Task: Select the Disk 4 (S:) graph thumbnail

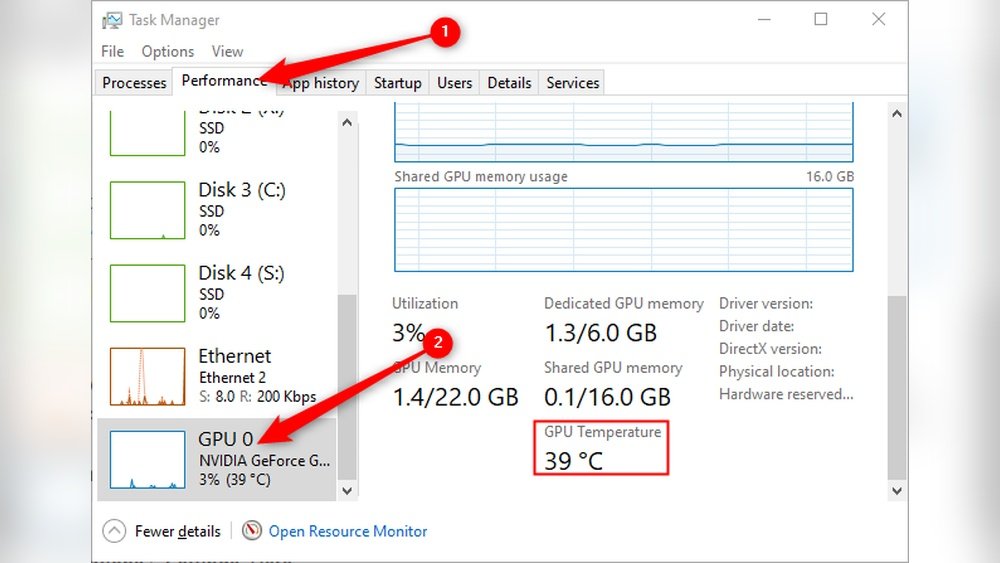Action: pyautogui.click(x=147, y=293)
